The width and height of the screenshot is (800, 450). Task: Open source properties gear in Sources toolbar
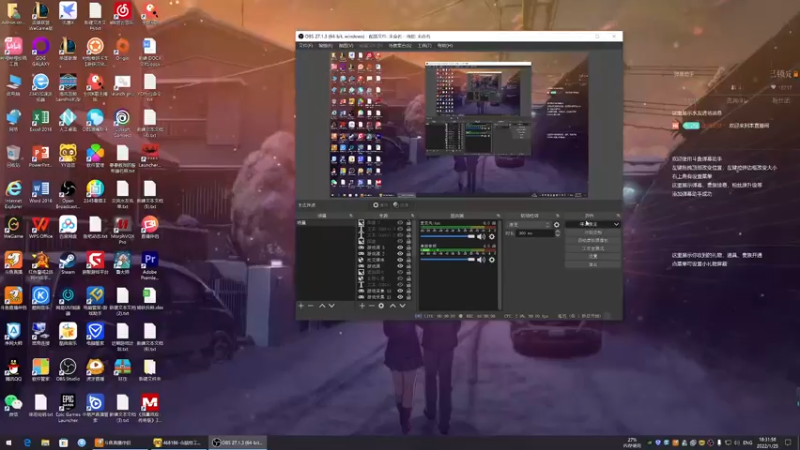(381, 306)
